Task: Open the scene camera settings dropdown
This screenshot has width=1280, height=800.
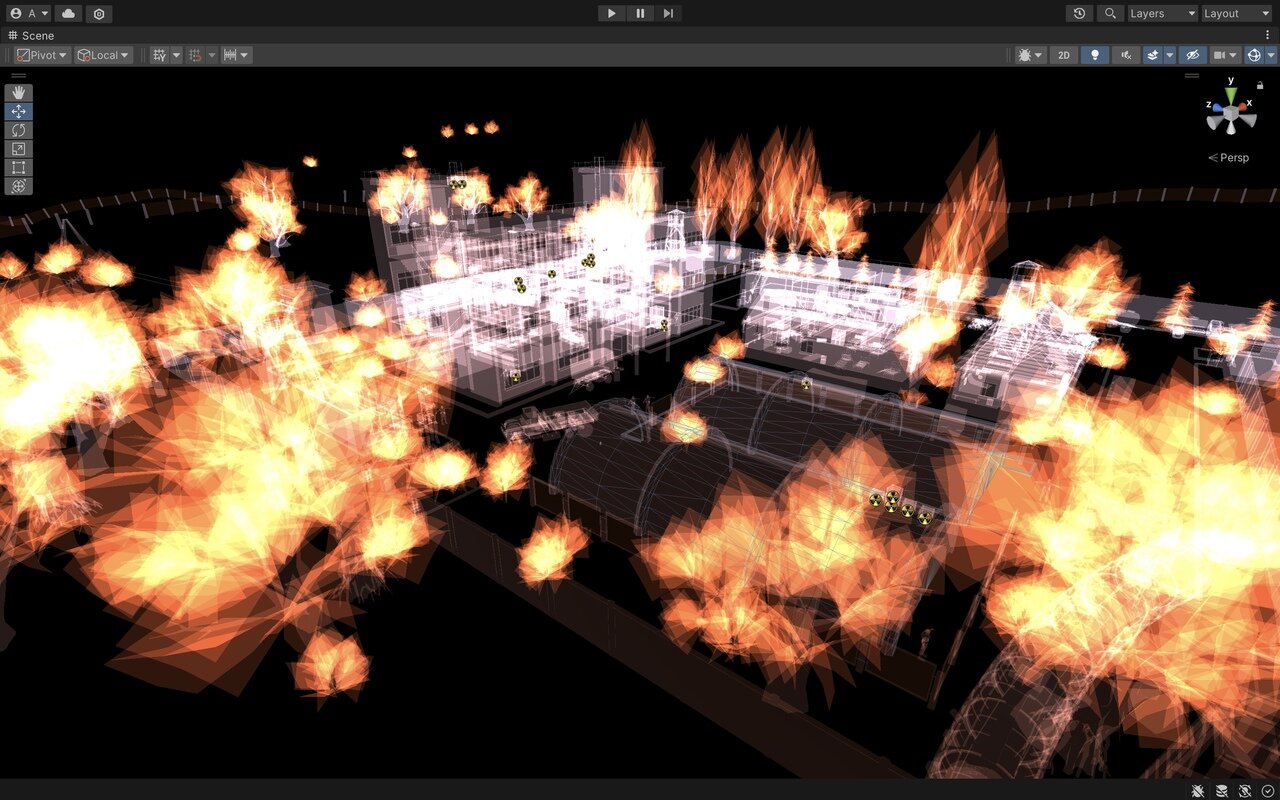Action: [x=1225, y=55]
